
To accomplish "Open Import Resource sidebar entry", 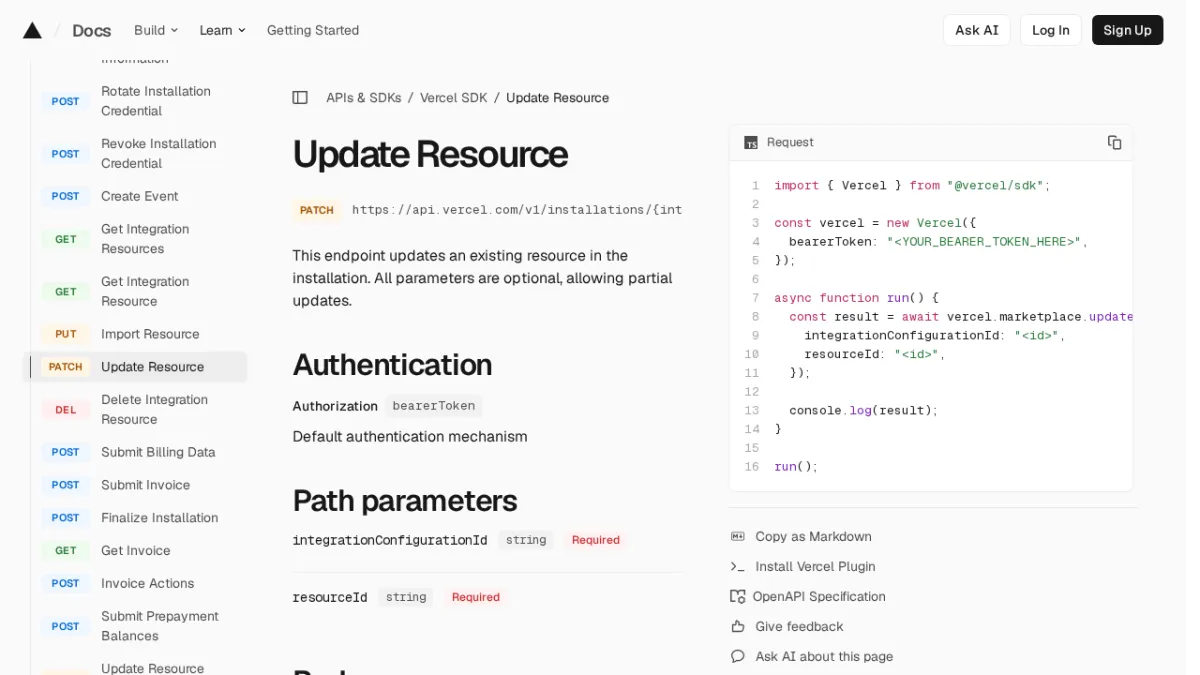I will [150, 334].
